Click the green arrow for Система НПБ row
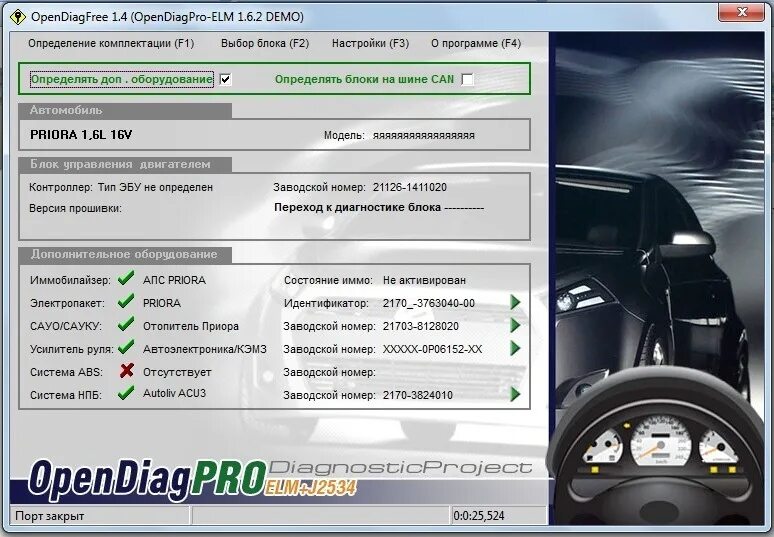 click(x=515, y=394)
